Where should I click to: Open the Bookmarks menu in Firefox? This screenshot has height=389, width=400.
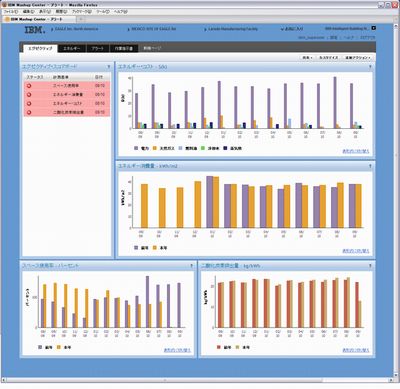82,11
